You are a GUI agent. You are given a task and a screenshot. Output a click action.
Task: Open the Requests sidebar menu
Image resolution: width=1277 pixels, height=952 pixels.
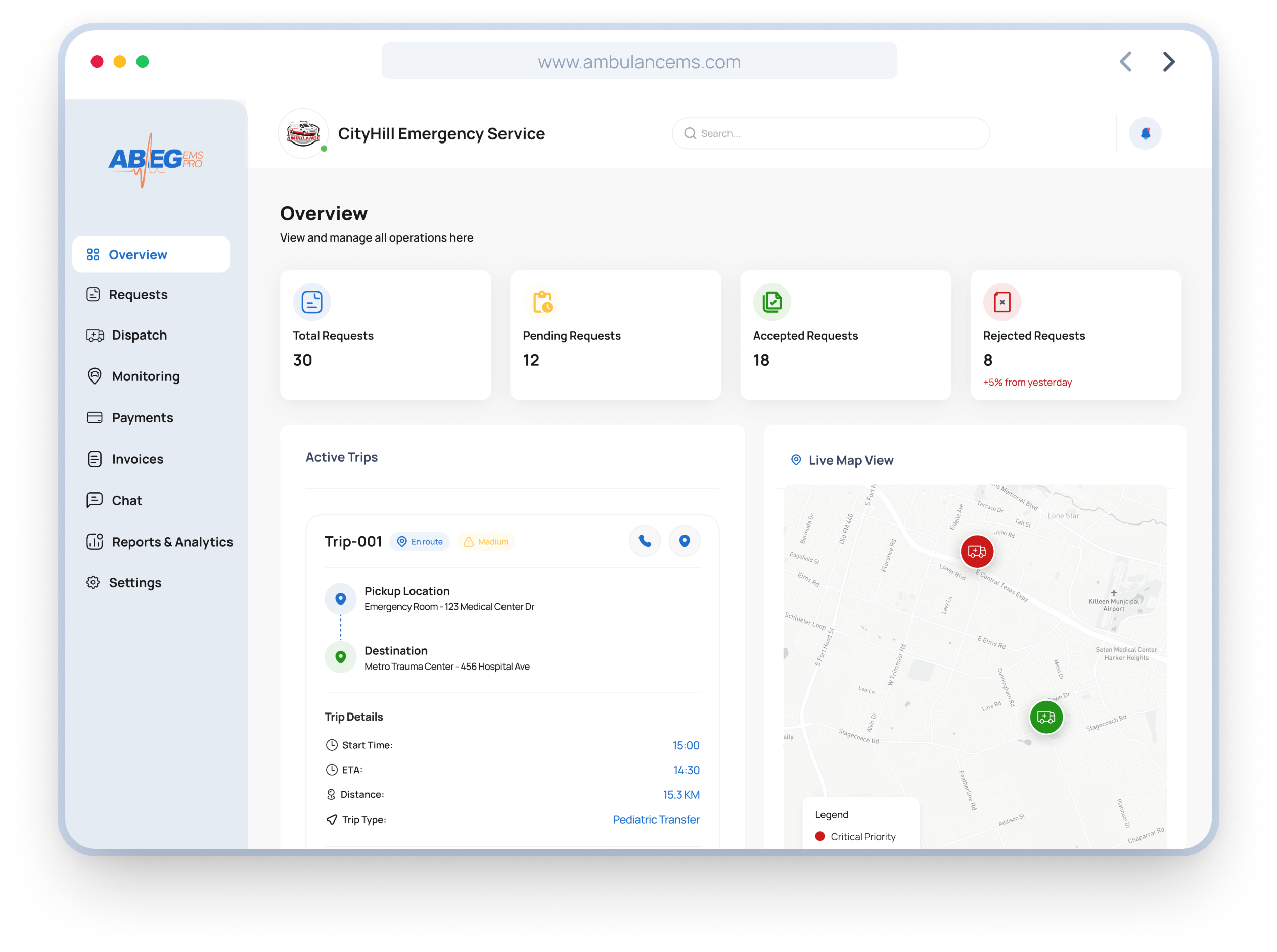pyautogui.click(x=138, y=295)
